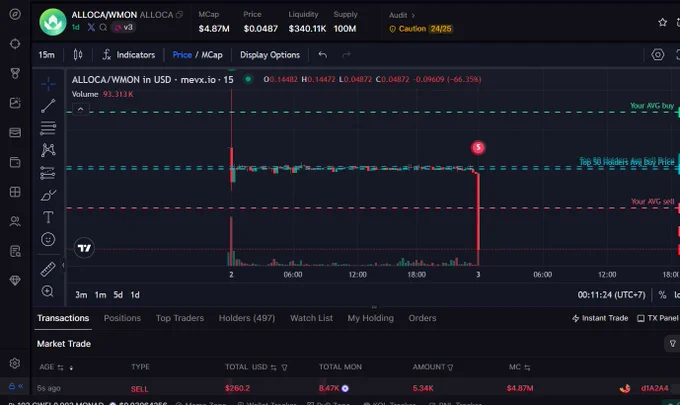
Task: Collapse the chart legend with chevron
Action: point(81,109)
